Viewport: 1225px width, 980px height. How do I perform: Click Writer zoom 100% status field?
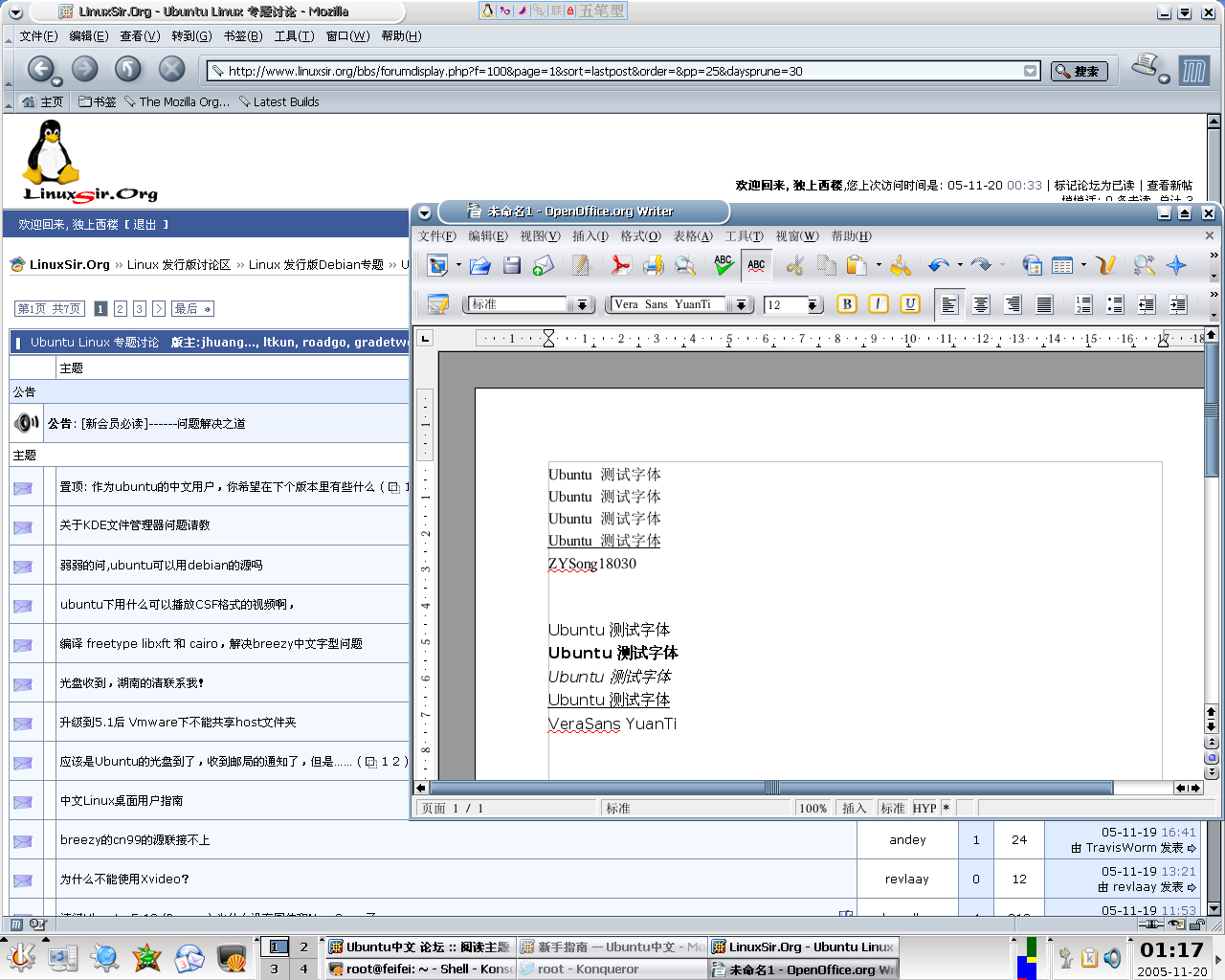point(813,809)
